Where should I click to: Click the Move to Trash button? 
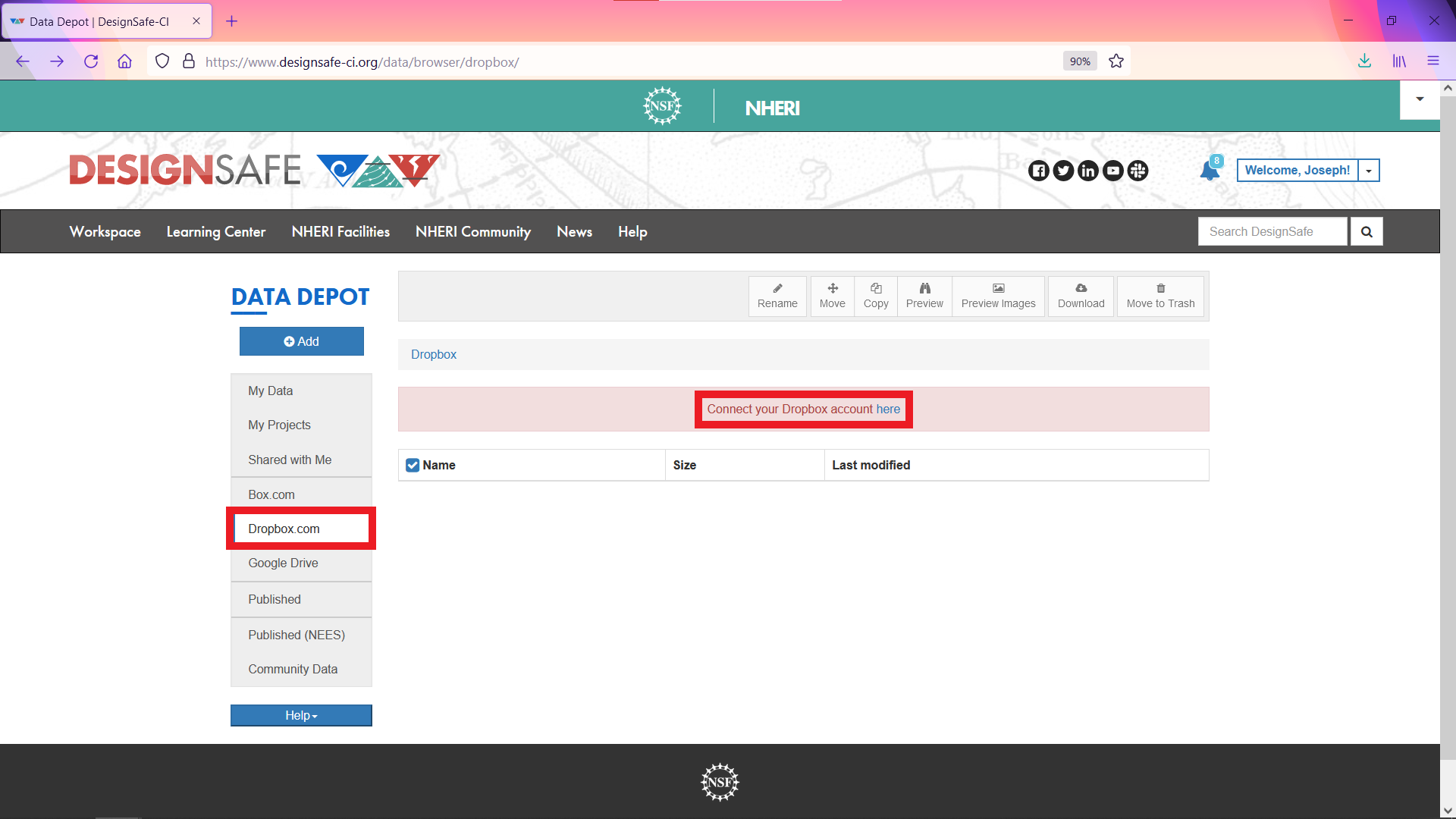point(1160,296)
